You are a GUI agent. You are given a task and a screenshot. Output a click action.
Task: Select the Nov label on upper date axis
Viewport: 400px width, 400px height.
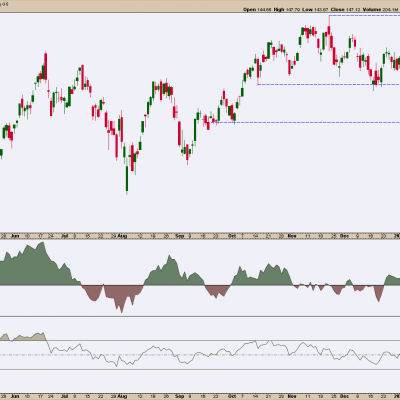click(x=292, y=236)
